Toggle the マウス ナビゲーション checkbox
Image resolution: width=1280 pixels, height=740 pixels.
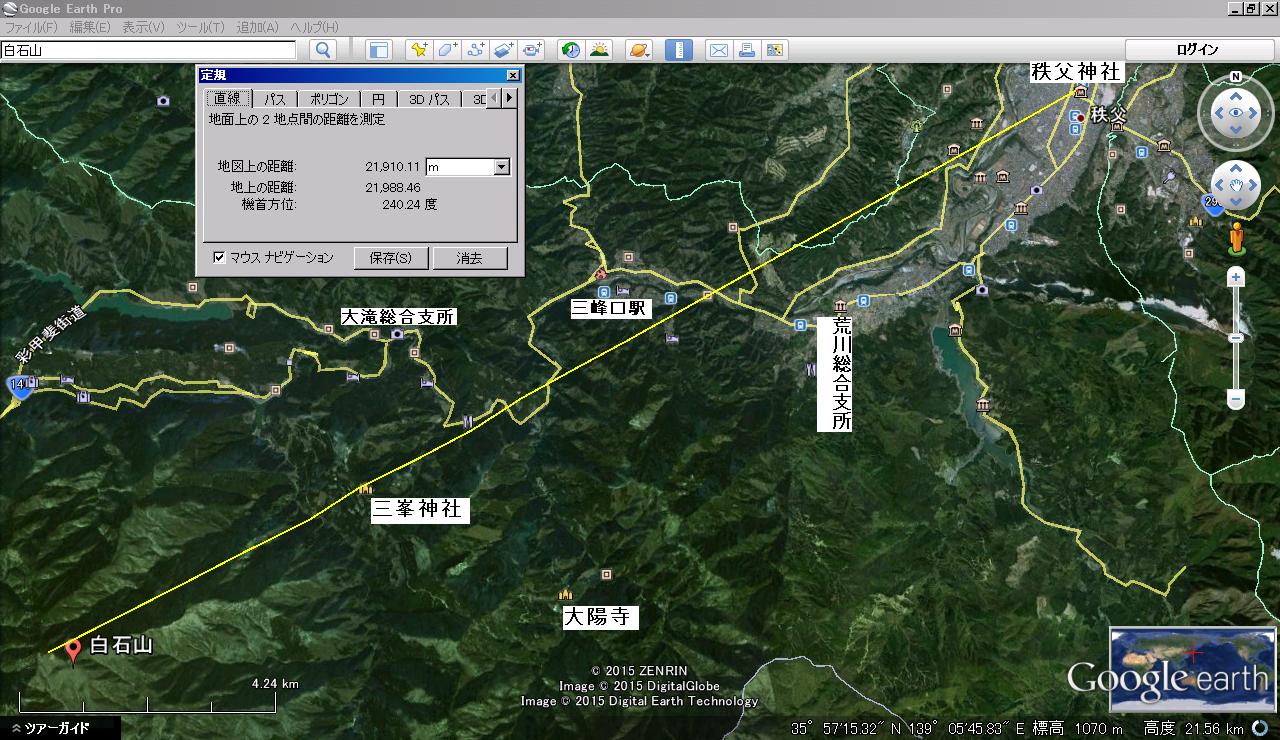coord(219,258)
